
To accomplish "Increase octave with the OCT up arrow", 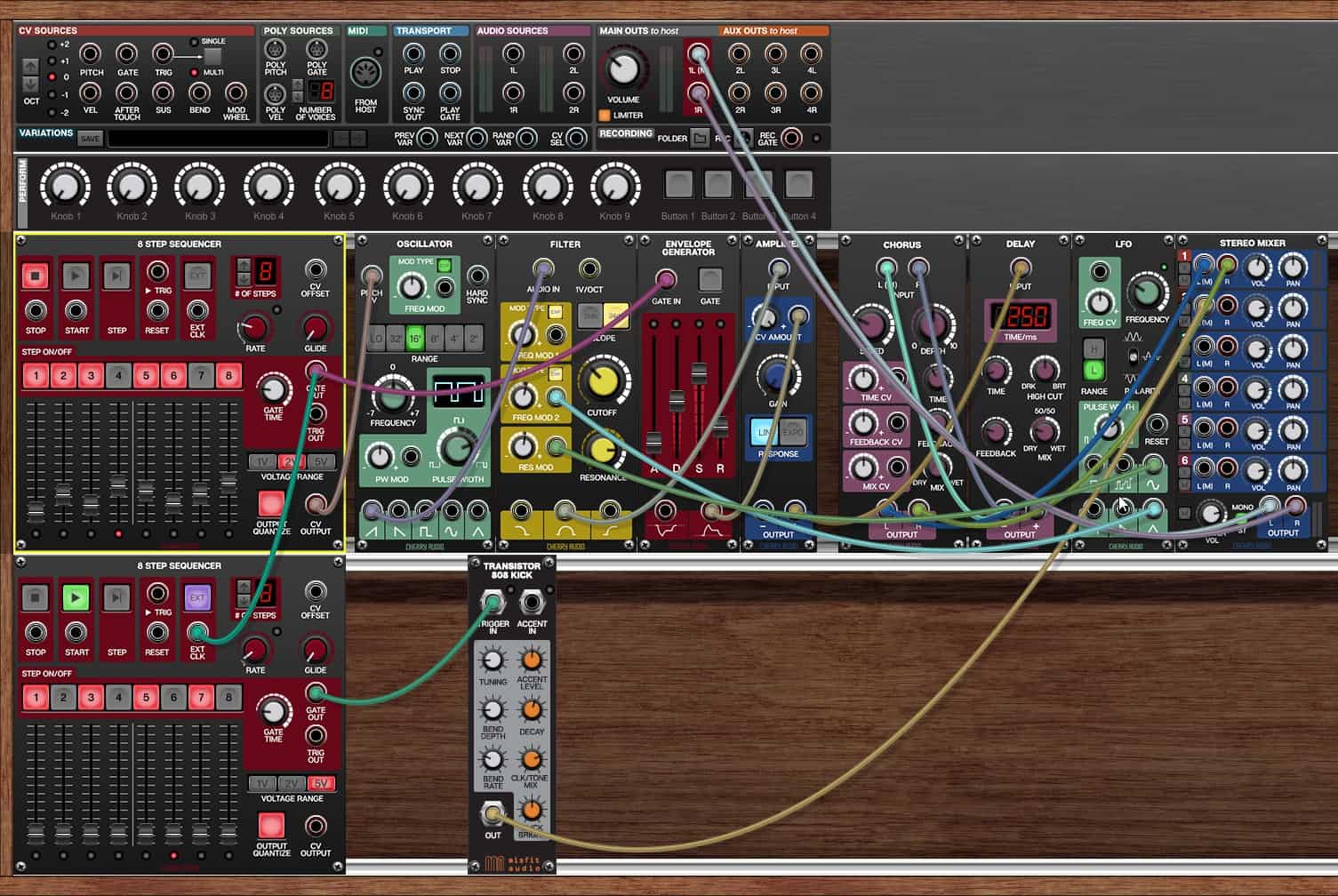I will (x=31, y=67).
